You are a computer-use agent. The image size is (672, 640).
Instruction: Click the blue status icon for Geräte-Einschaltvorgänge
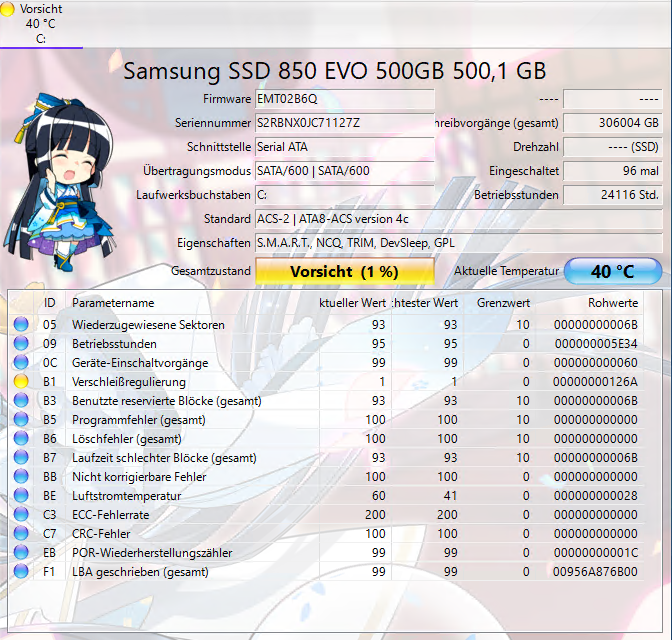point(21,362)
